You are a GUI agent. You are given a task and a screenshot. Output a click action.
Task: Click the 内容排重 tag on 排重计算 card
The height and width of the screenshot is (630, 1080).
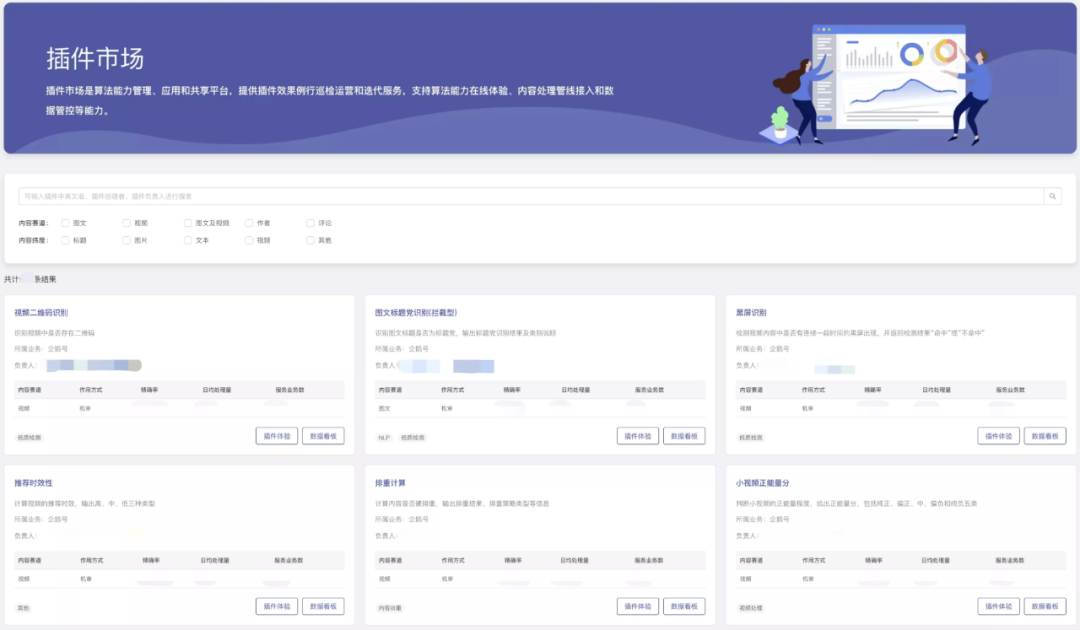point(390,609)
